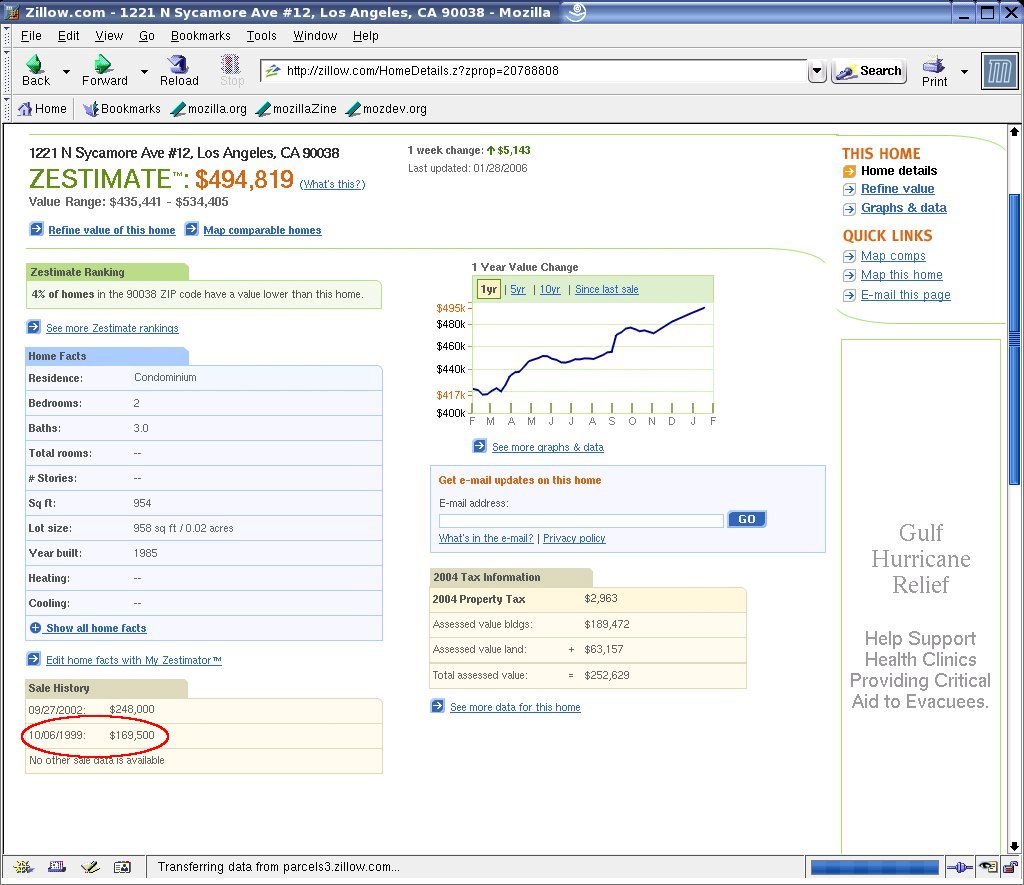Follow See more Zestimate rankings link

click(x=112, y=328)
